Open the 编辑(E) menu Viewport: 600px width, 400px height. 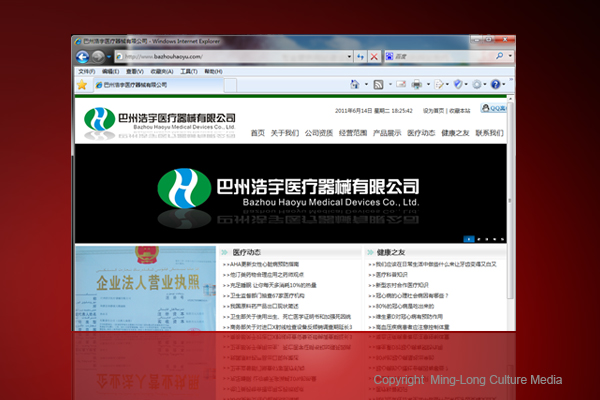click(110, 72)
